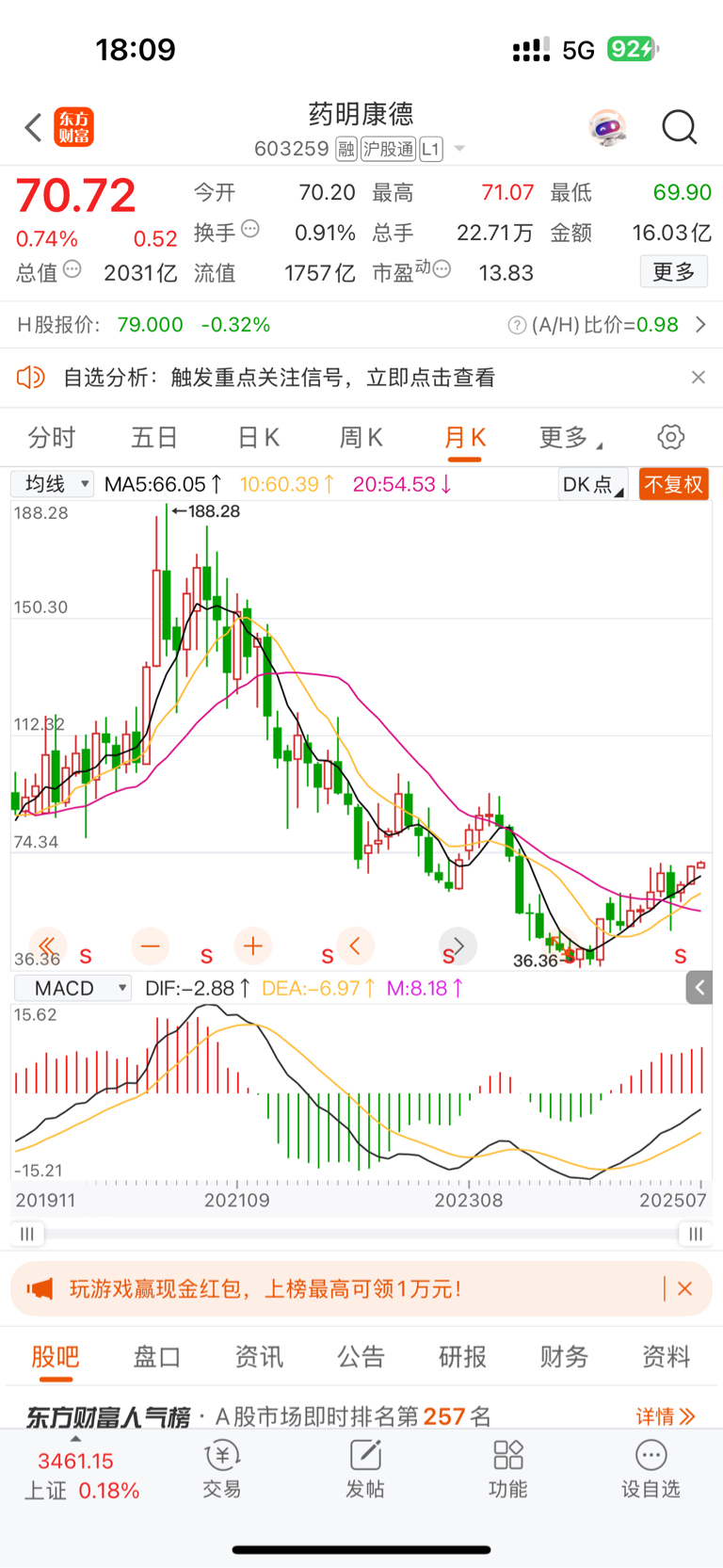Switch to 资讯 tab
This screenshot has width=723, height=1568.
[x=259, y=1356]
